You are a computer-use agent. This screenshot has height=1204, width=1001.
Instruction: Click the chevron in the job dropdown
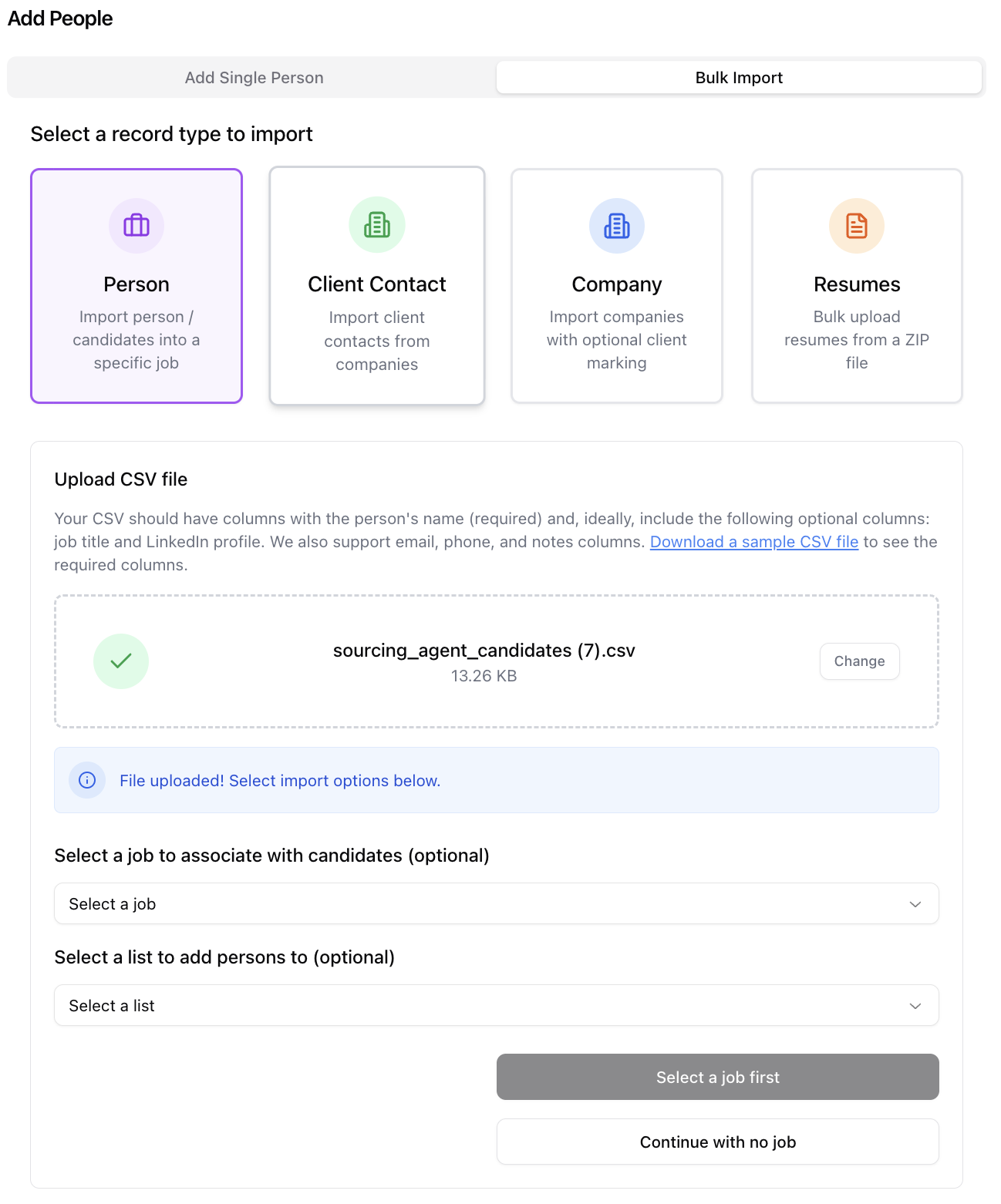click(915, 904)
